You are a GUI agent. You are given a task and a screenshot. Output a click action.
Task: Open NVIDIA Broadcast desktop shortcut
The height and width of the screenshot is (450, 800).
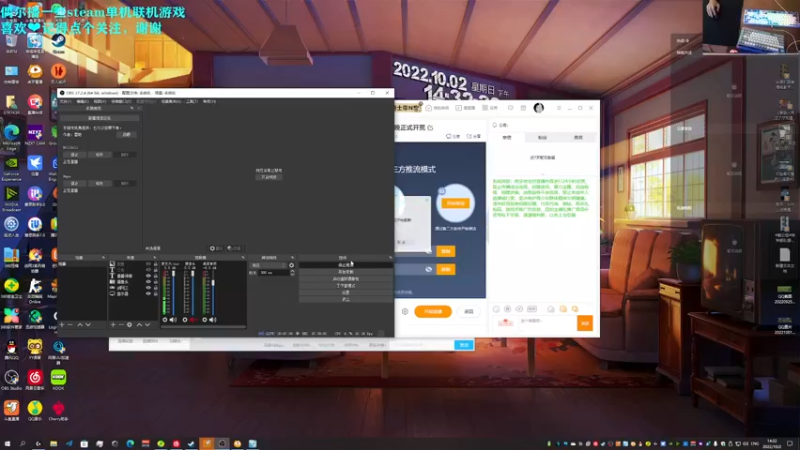click(11, 199)
